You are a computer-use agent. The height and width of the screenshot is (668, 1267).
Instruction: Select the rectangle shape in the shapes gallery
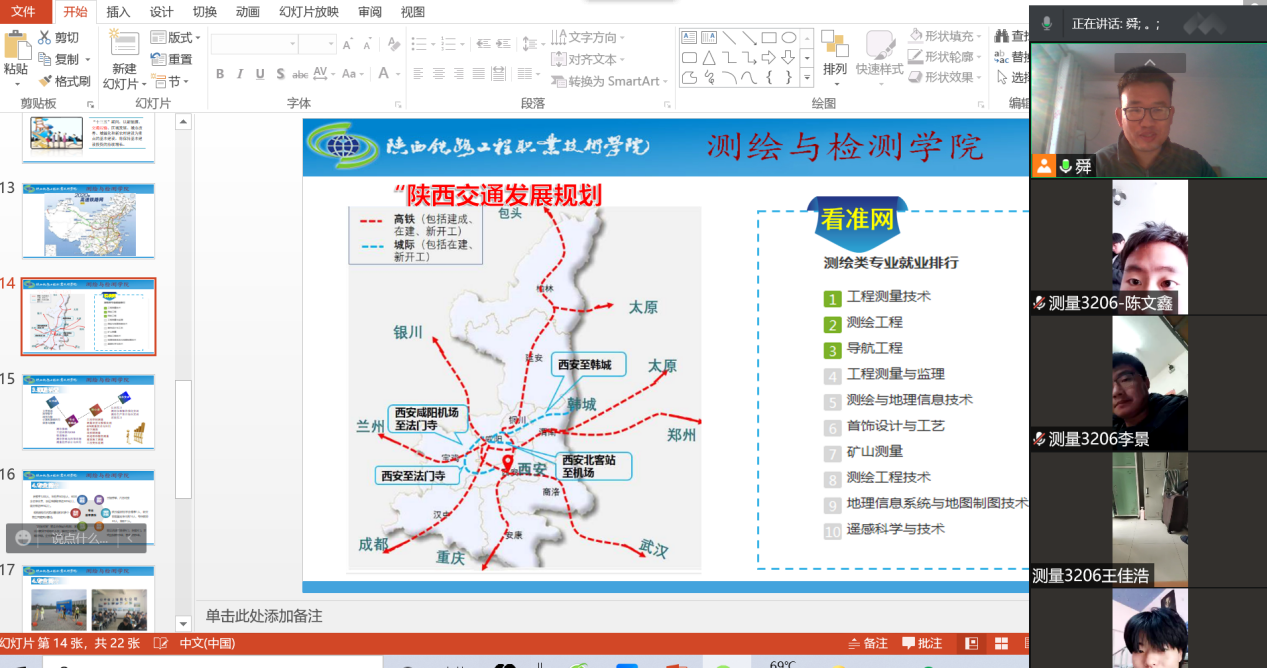(768, 38)
